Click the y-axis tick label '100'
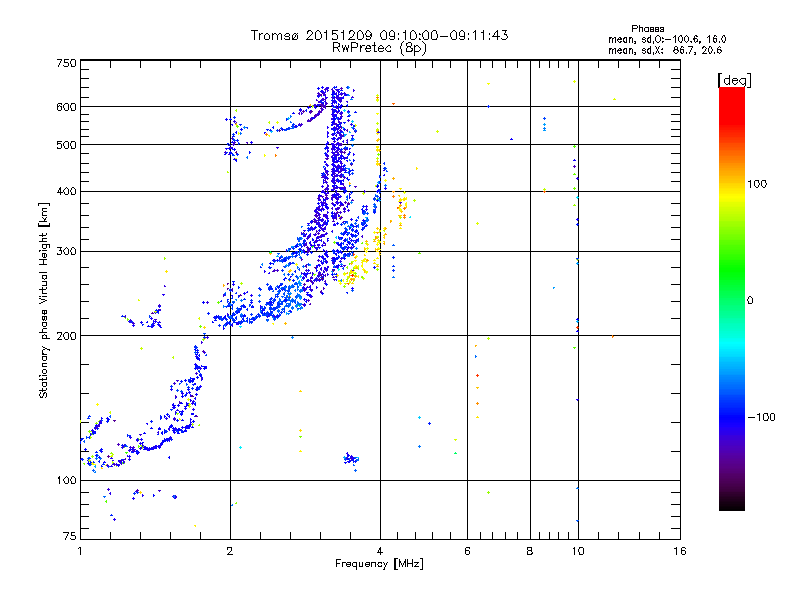The width and height of the screenshot is (800, 600). point(66,480)
